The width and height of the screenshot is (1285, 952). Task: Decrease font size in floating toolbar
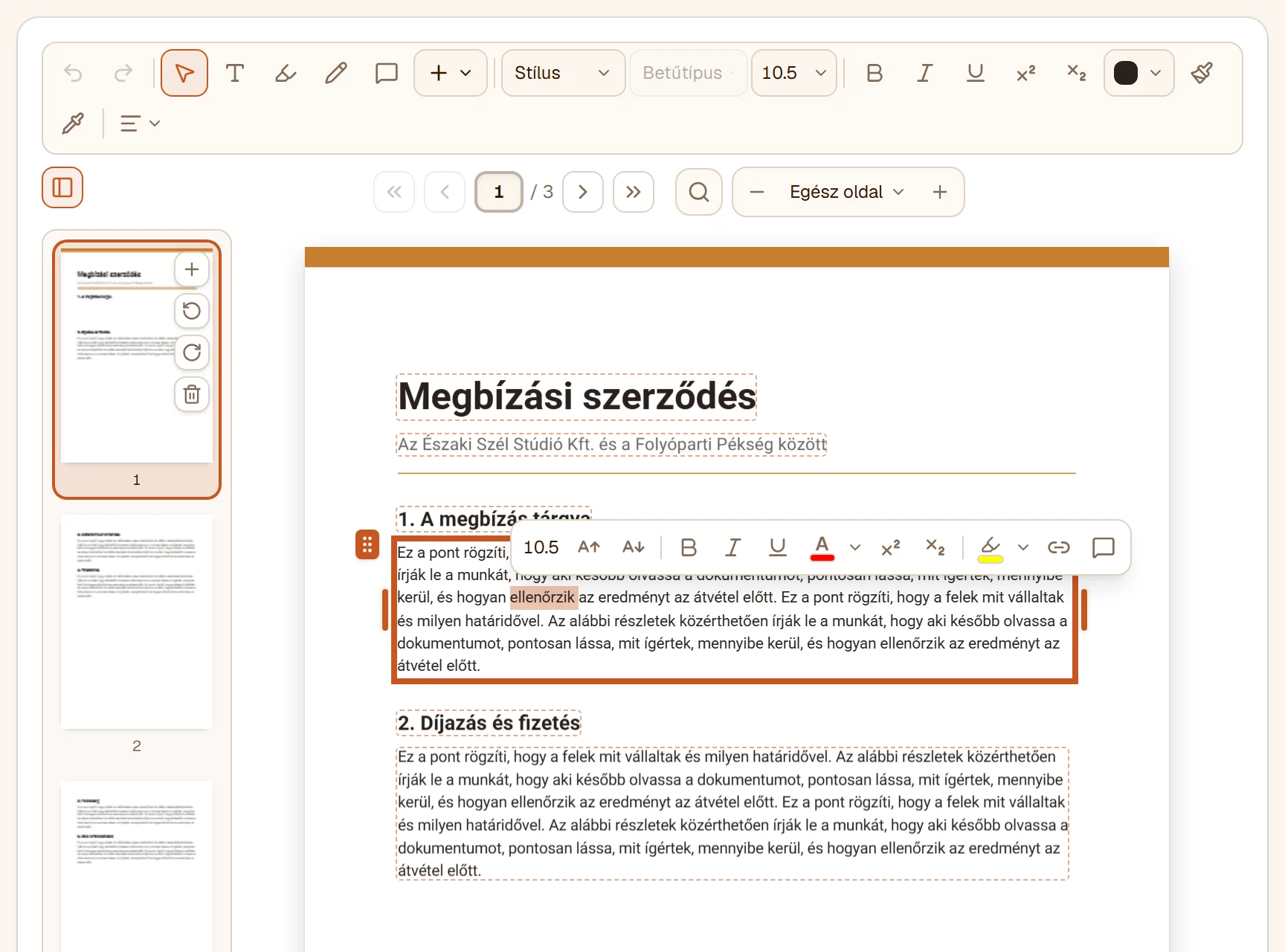coord(634,547)
